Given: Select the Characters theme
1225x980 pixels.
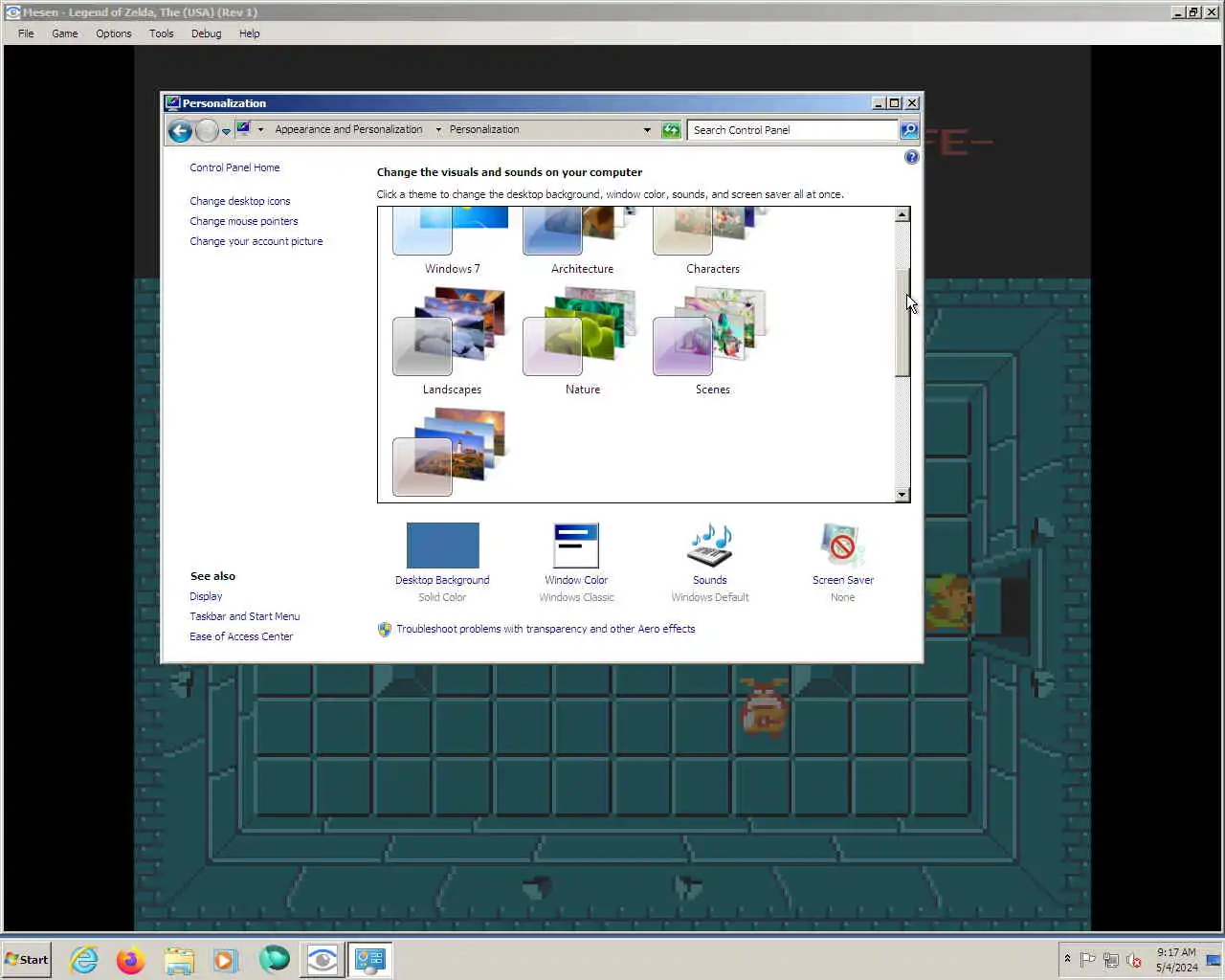Looking at the screenshot, I should pyautogui.click(x=712, y=241).
